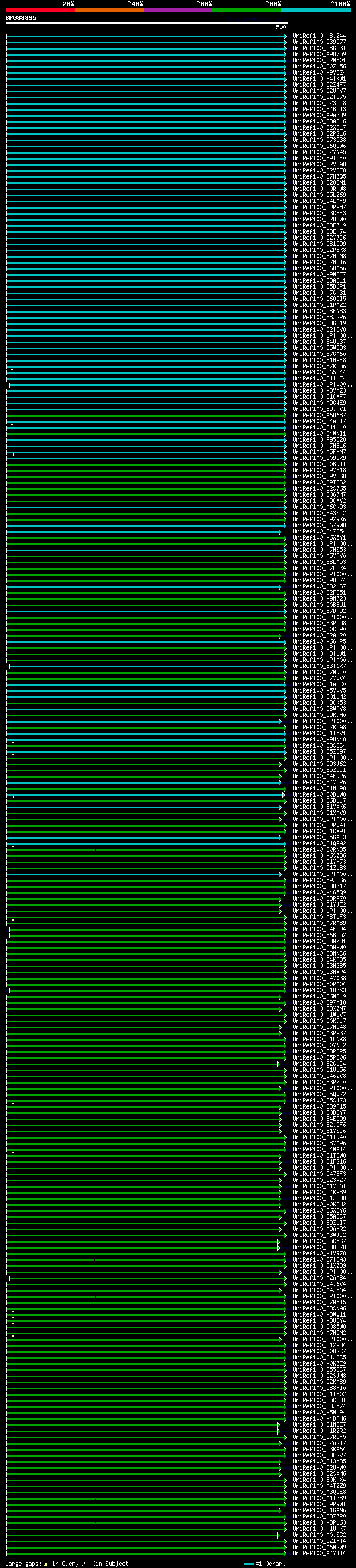The width and height of the screenshot is (356, 1568).
Task: Select label UniRef100_Q81GQ9
Action: [319, 244]
